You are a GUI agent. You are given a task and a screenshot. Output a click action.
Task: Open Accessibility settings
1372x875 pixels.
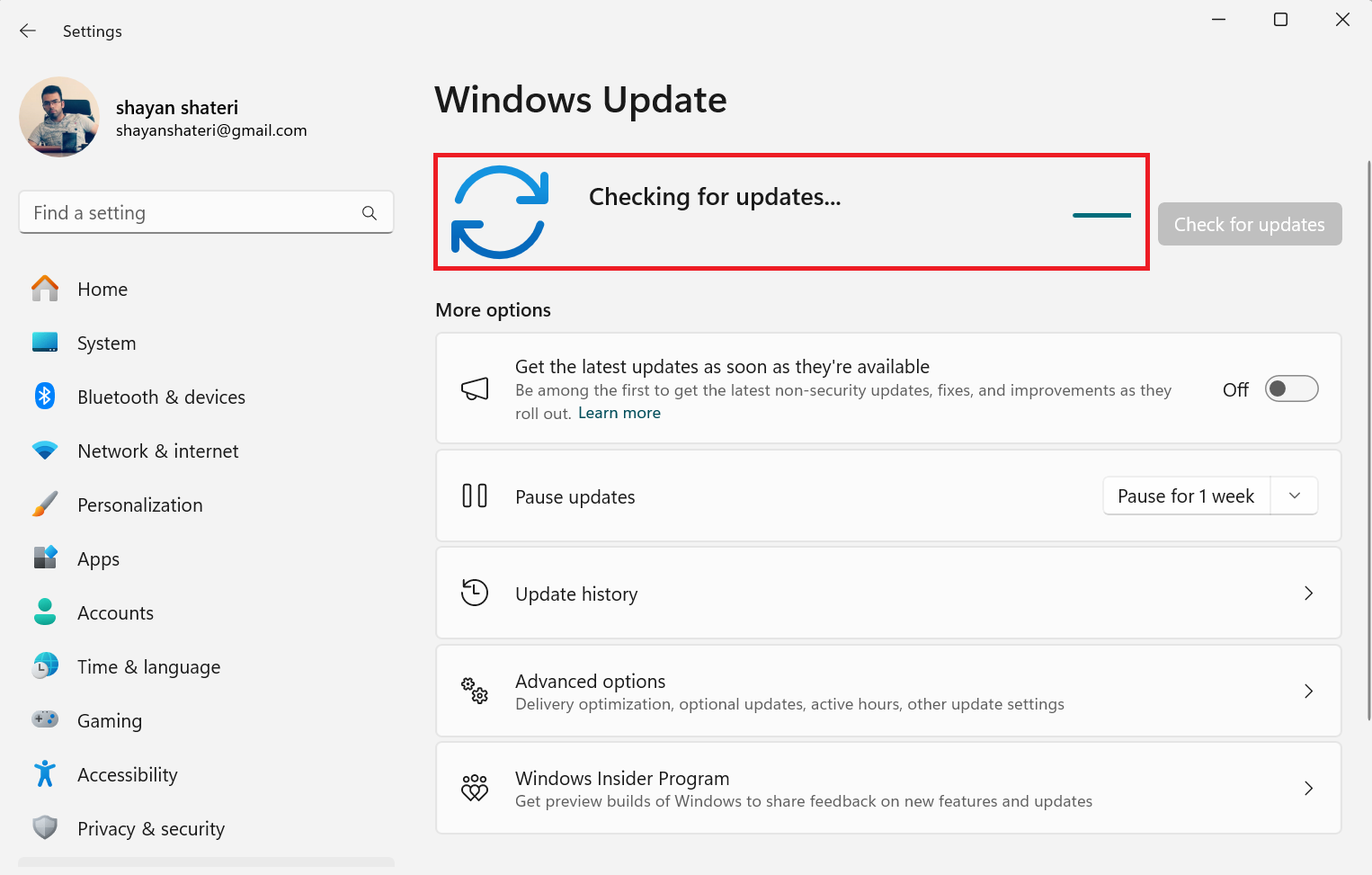[x=207, y=774]
